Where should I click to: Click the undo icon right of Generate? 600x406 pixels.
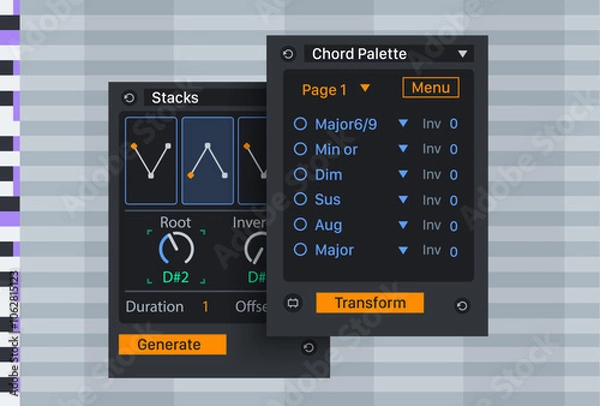[x=309, y=347]
